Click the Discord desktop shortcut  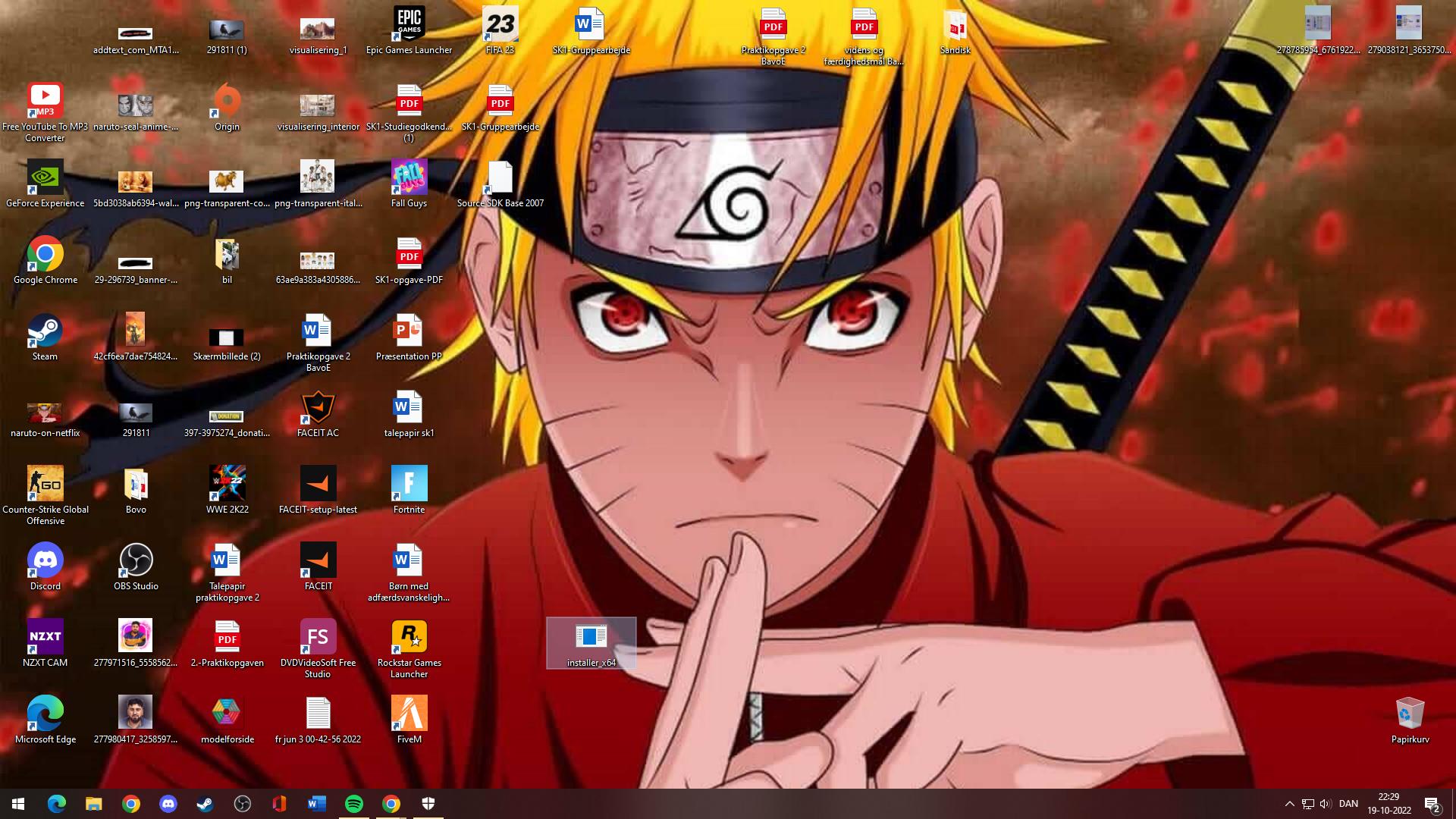click(x=45, y=561)
